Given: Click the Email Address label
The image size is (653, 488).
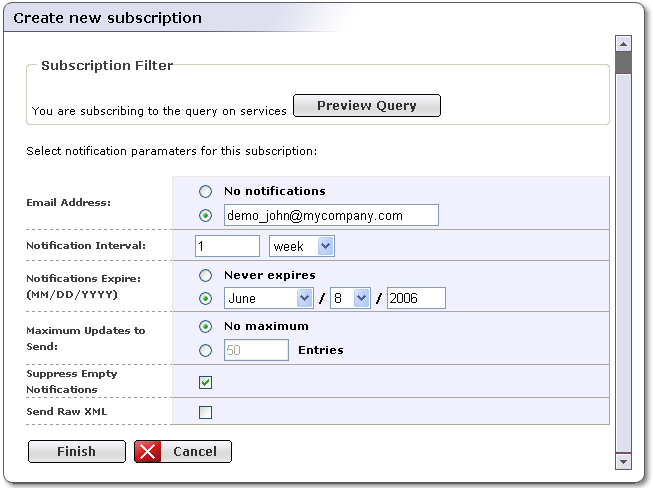Looking at the screenshot, I should (x=69, y=203).
